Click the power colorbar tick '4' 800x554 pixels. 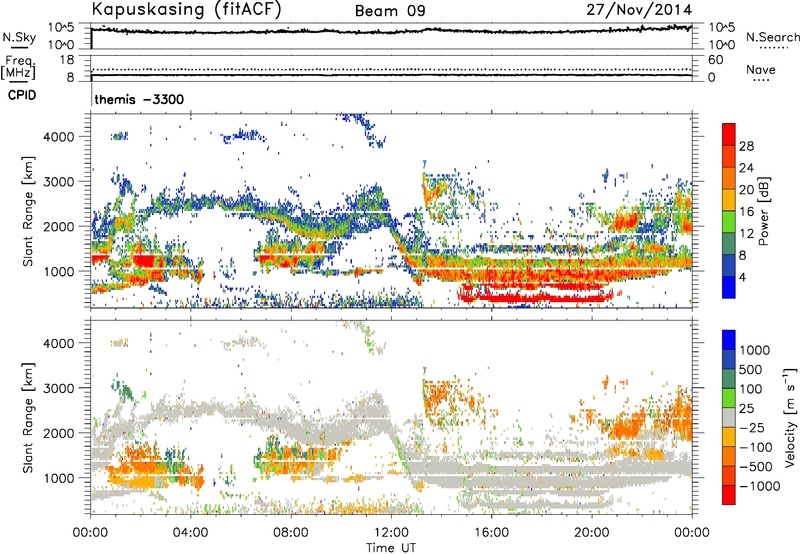point(742,277)
